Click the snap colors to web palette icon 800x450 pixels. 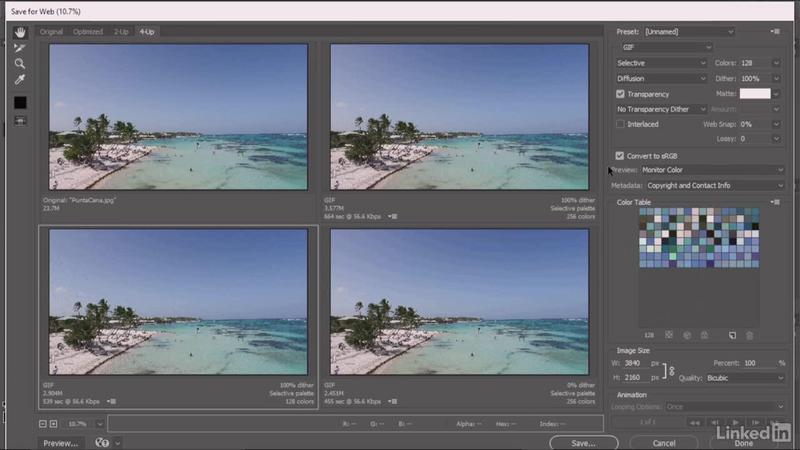(x=687, y=335)
